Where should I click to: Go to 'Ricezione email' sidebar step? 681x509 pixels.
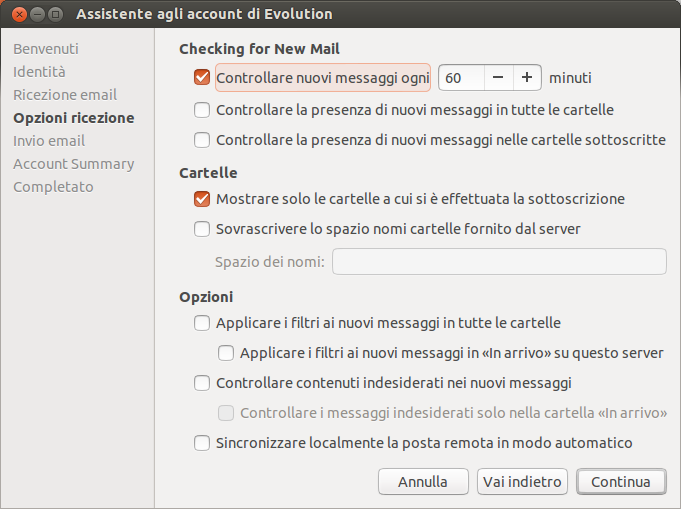coord(65,95)
